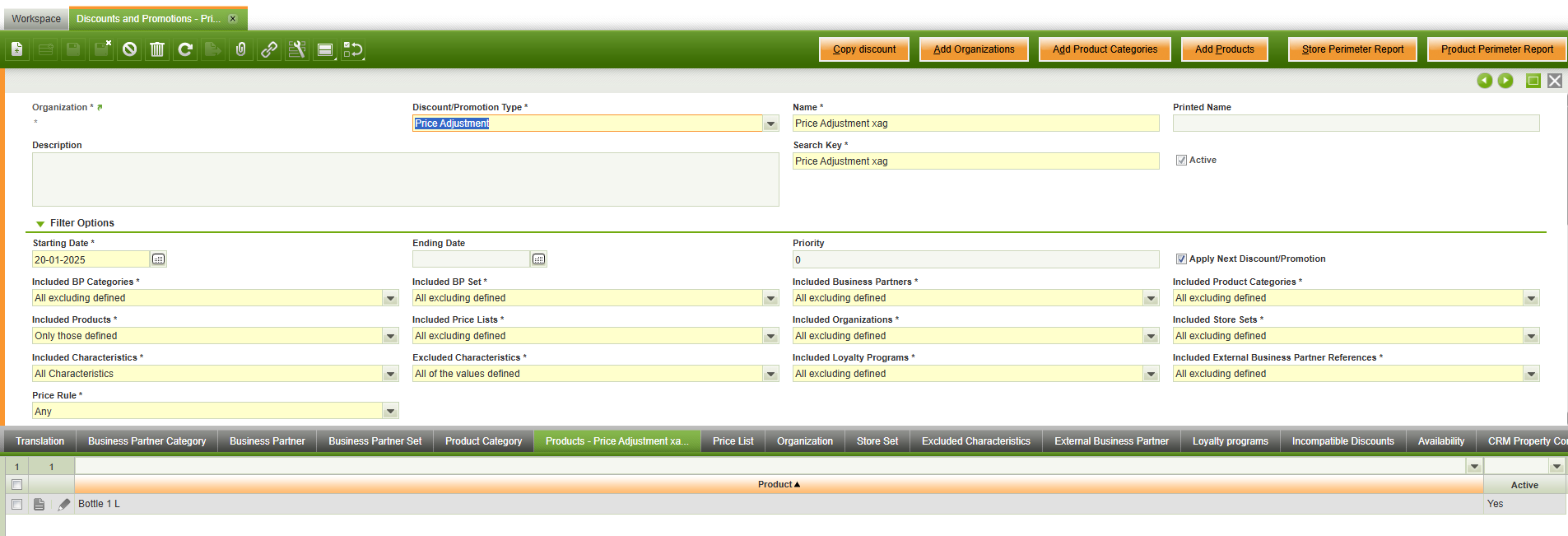This screenshot has width=1568, height=536.
Task: Toggle the Active checkbox
Action: (1181, 161)
